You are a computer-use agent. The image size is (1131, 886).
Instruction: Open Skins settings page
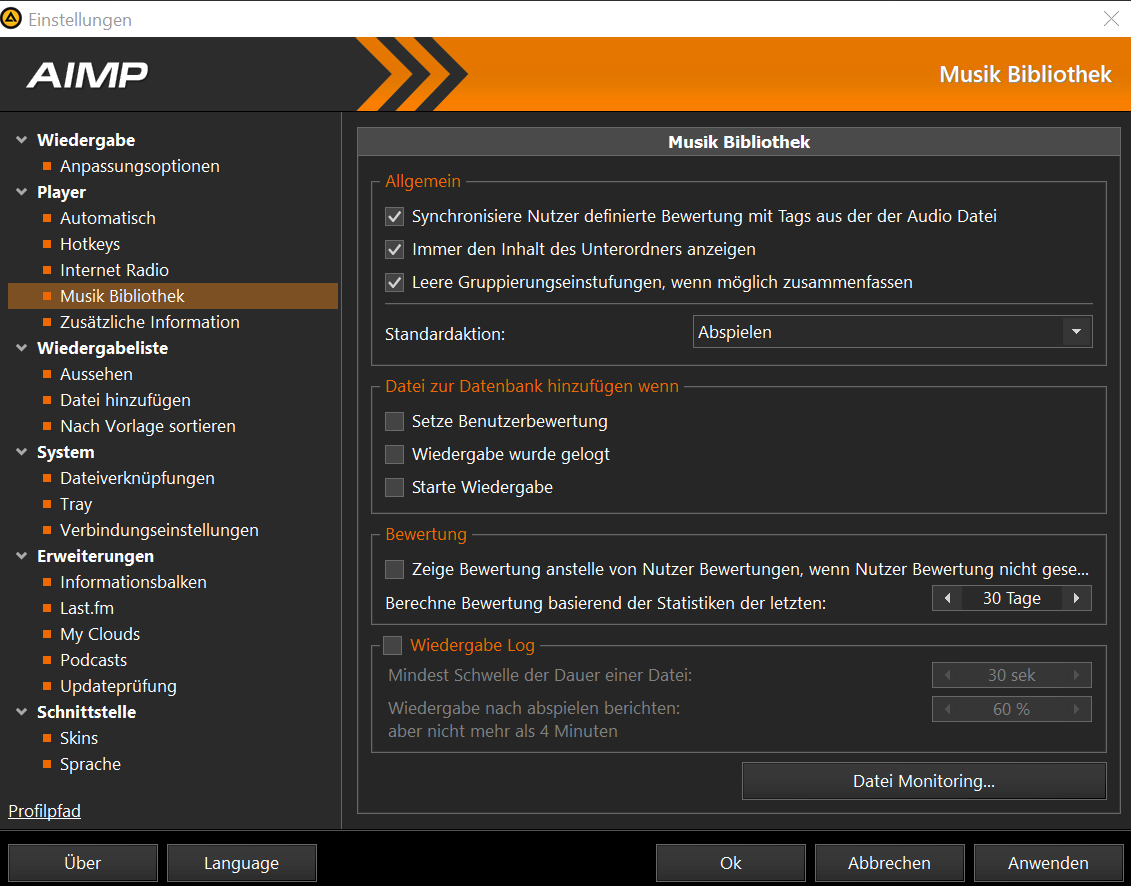(79, 737)
